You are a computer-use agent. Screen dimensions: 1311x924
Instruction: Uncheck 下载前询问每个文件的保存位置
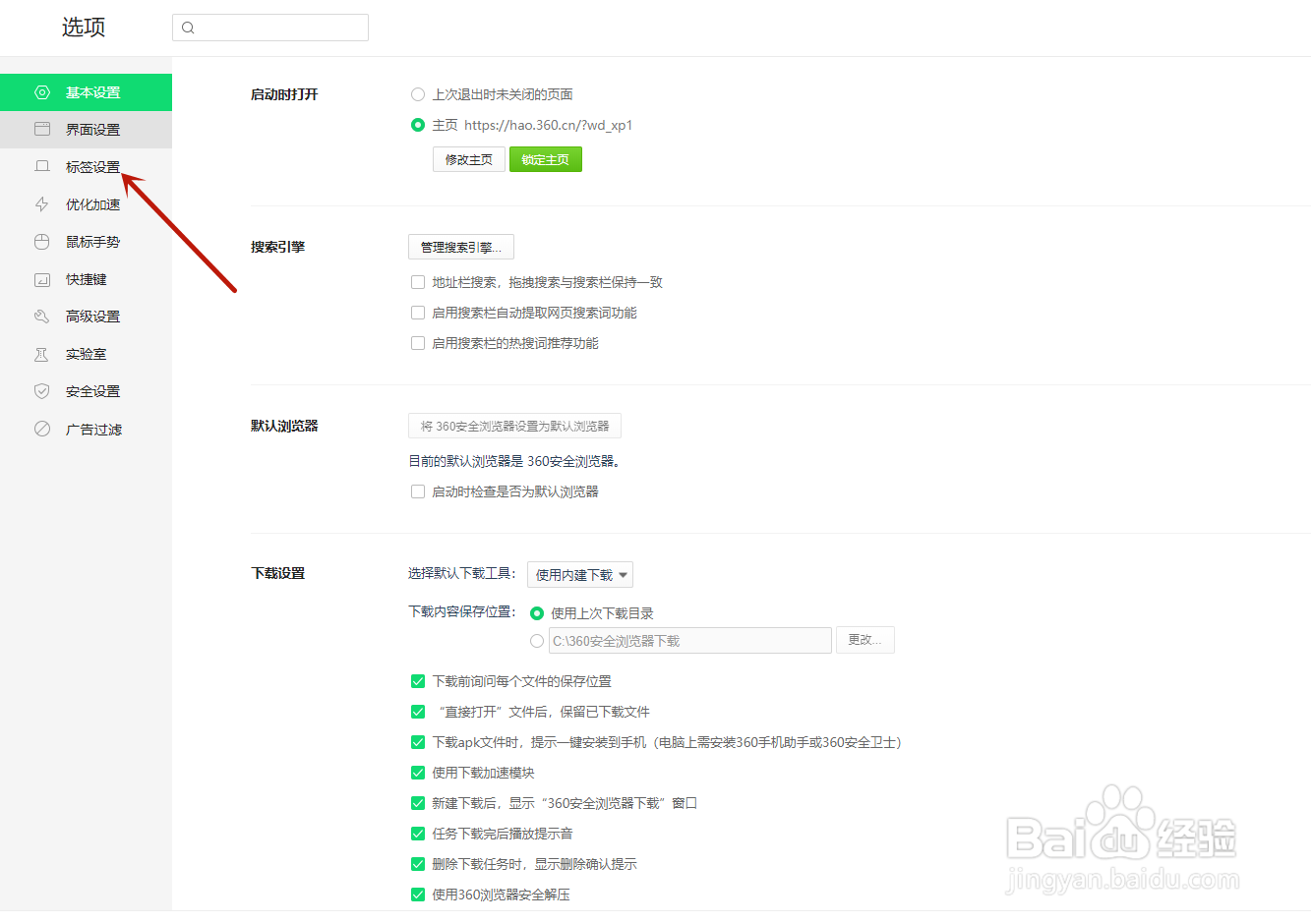(418, 681)
